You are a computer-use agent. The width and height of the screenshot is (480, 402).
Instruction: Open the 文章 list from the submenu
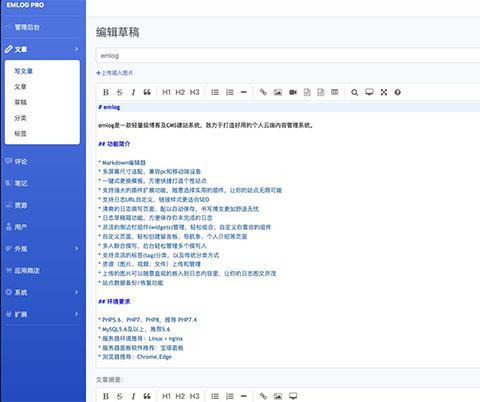(20, 87)
